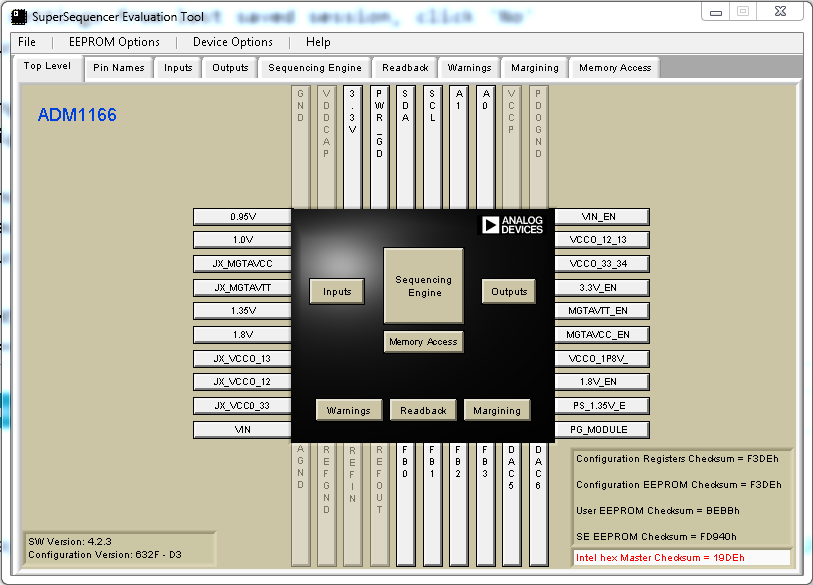Click the Sequencing Engine chip button
Screen dimensions: 813x585
tap(424, 286)
